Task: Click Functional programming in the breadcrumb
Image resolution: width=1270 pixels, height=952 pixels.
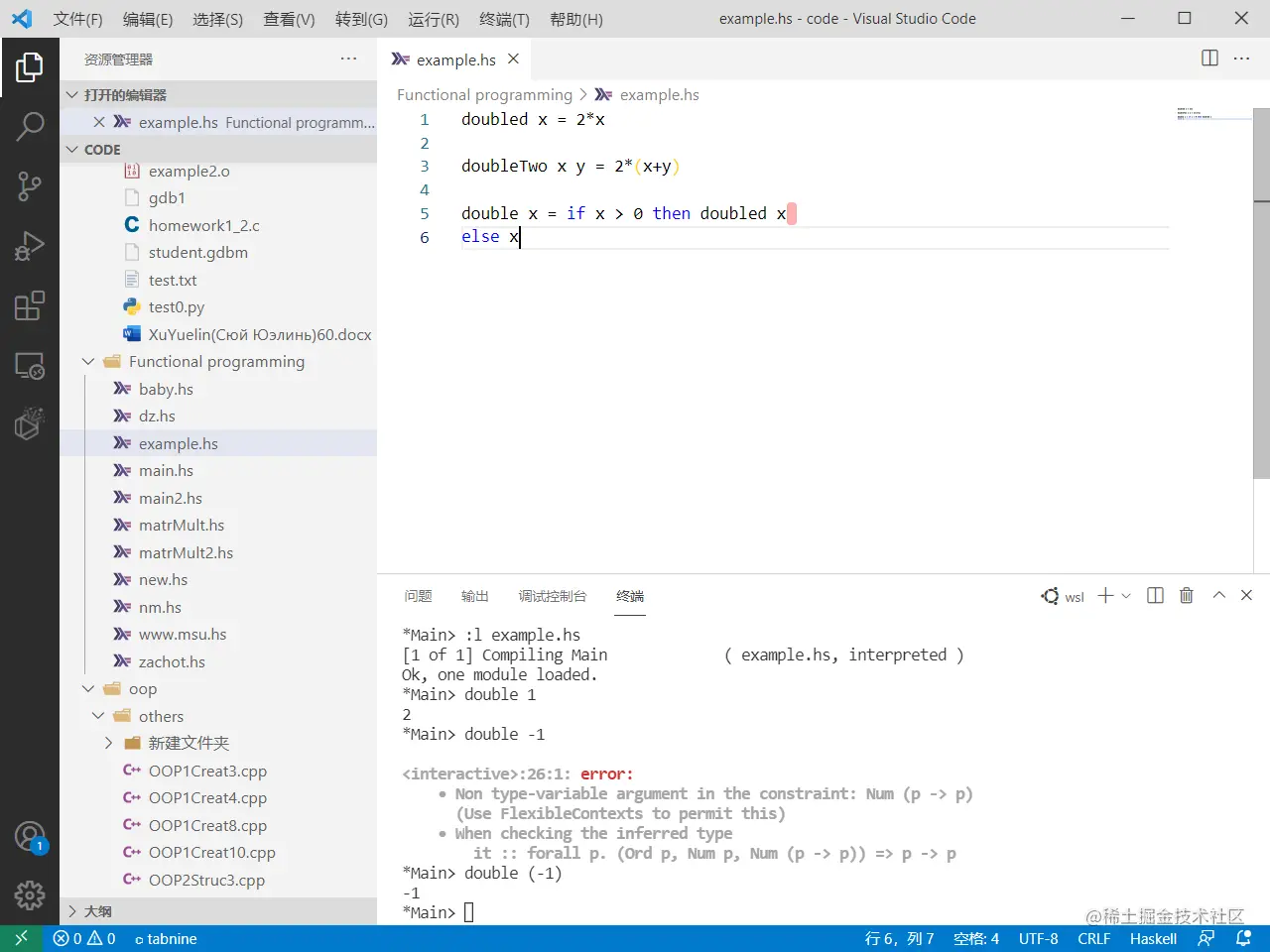Action: pyautogui.click(x=485, y=95)
